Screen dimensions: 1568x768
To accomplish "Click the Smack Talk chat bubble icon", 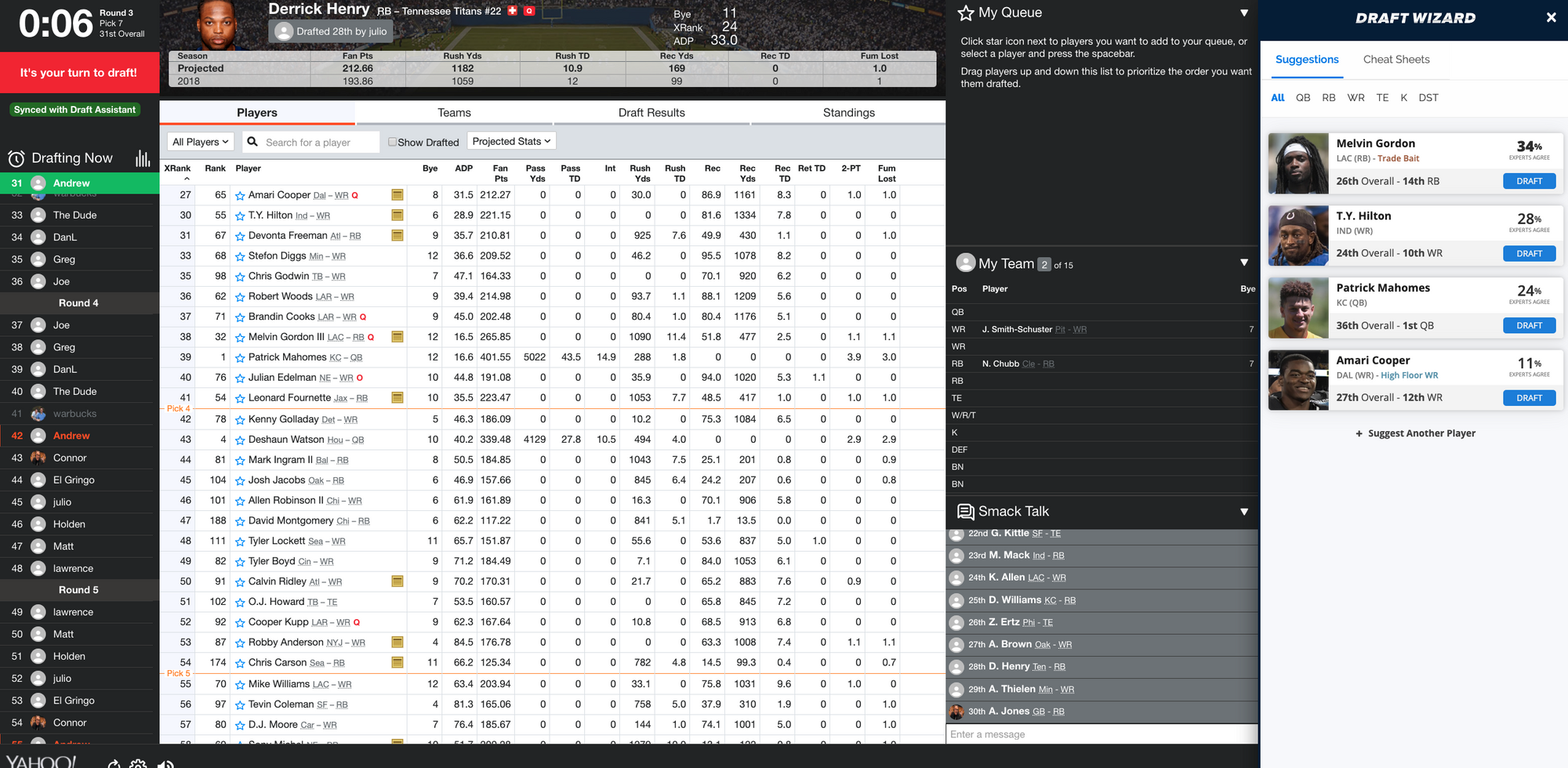I will tap(966, 512).
